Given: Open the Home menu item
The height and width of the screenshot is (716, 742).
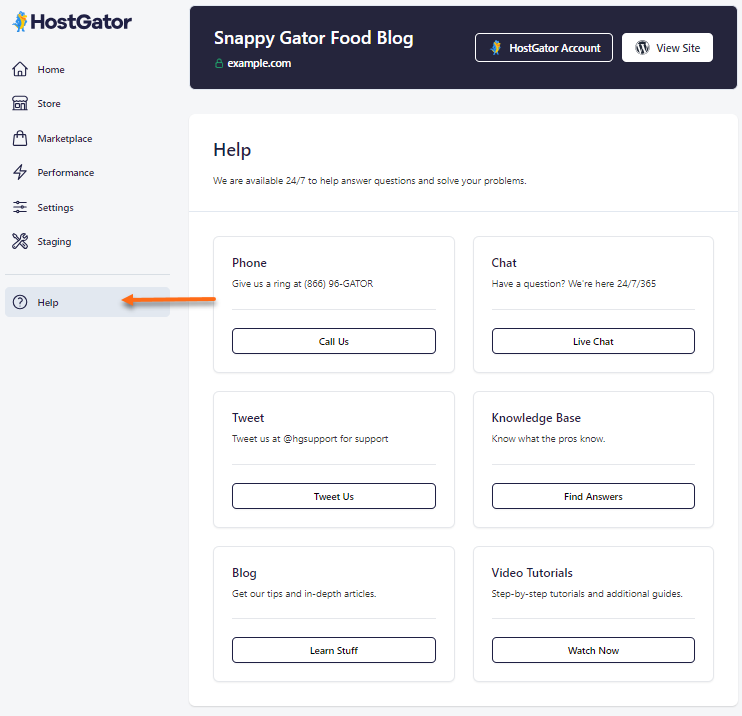Looking at the screenshot, I should [87, 70].
